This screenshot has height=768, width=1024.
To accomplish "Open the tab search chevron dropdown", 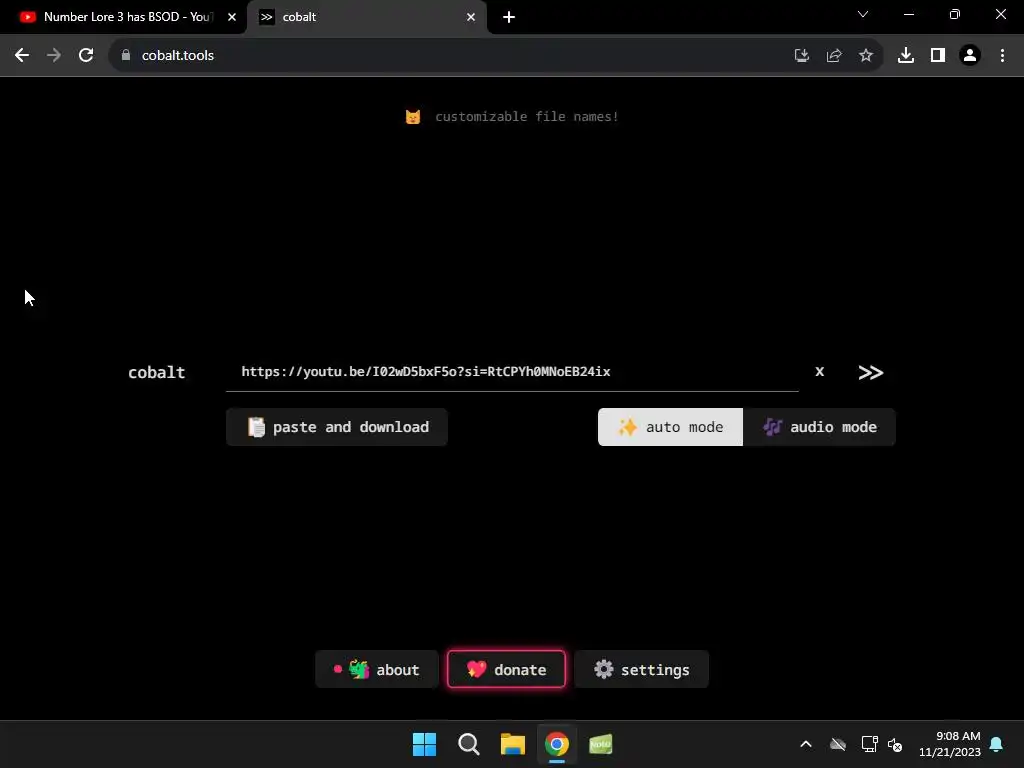I will [x=863, y=14].
